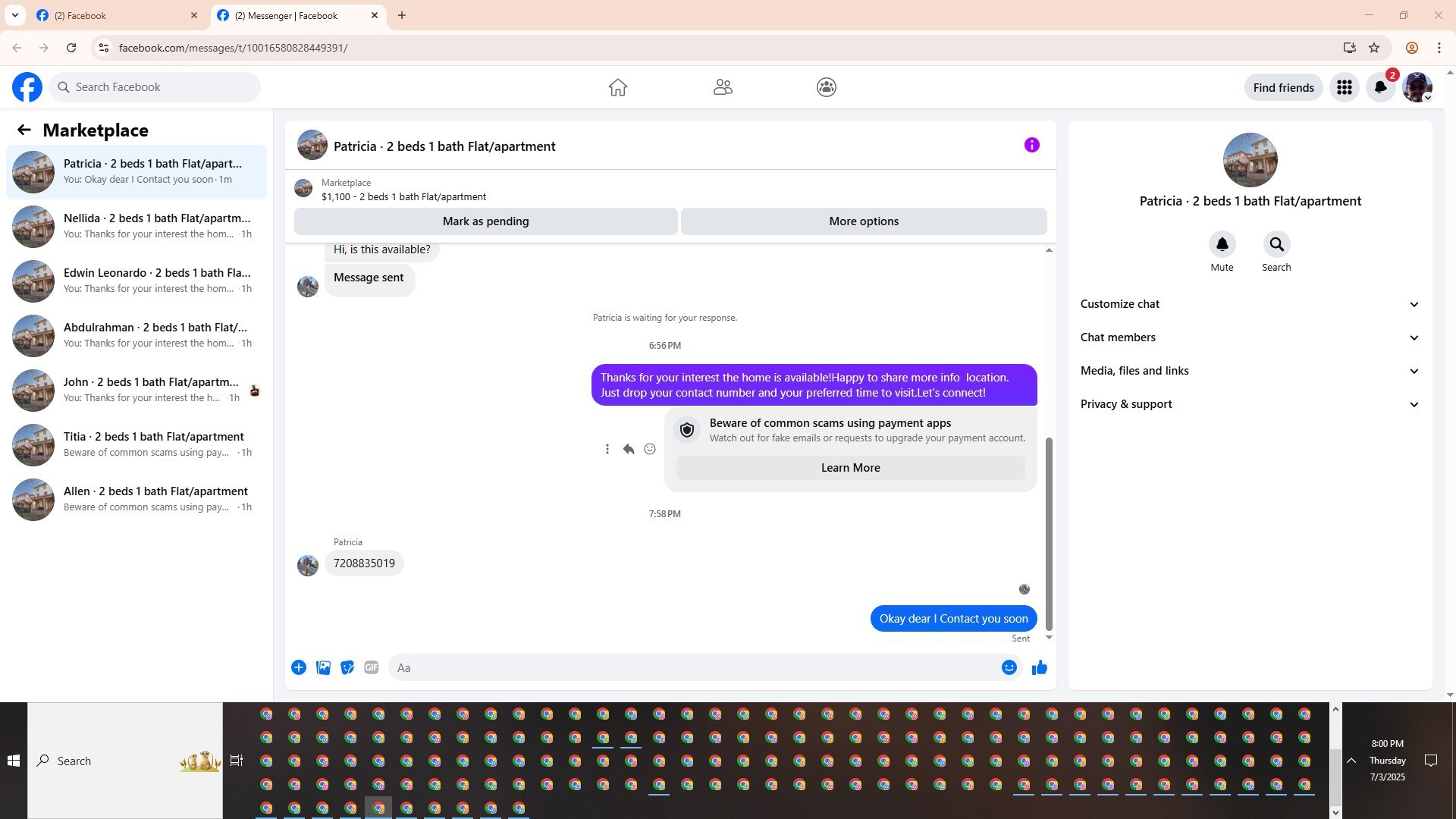This screenshot has height=819, width=1456.
Task: Click the Mark as pending button
Action: tap(485, 221)
